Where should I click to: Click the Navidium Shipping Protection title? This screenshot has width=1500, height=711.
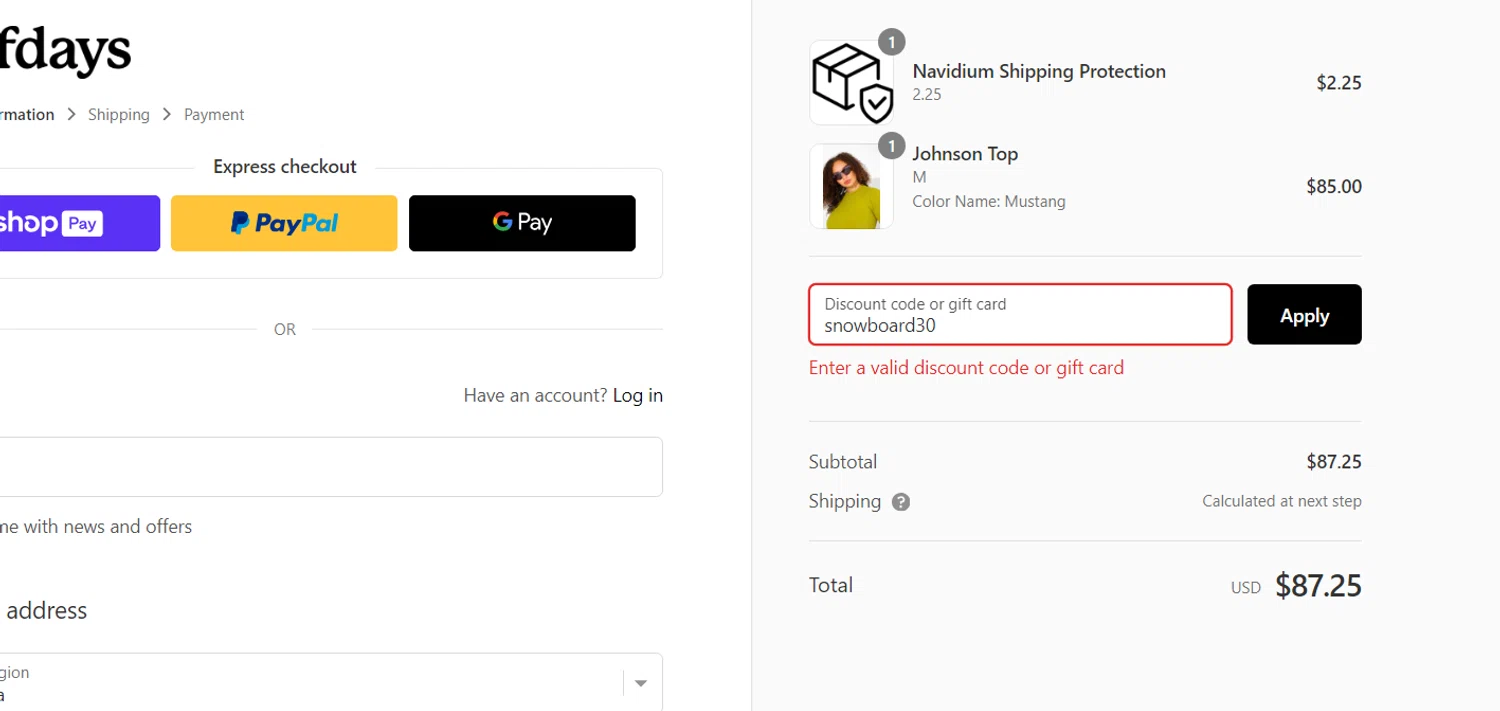click(x=1039, y=71)
